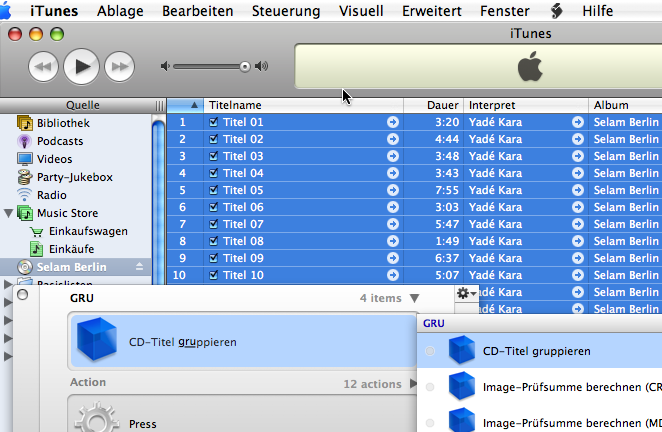Uncheck the Titel 10 checkbox
This screenshot has height=432, width=662.
pyautogui.click(x=214, y=275)
